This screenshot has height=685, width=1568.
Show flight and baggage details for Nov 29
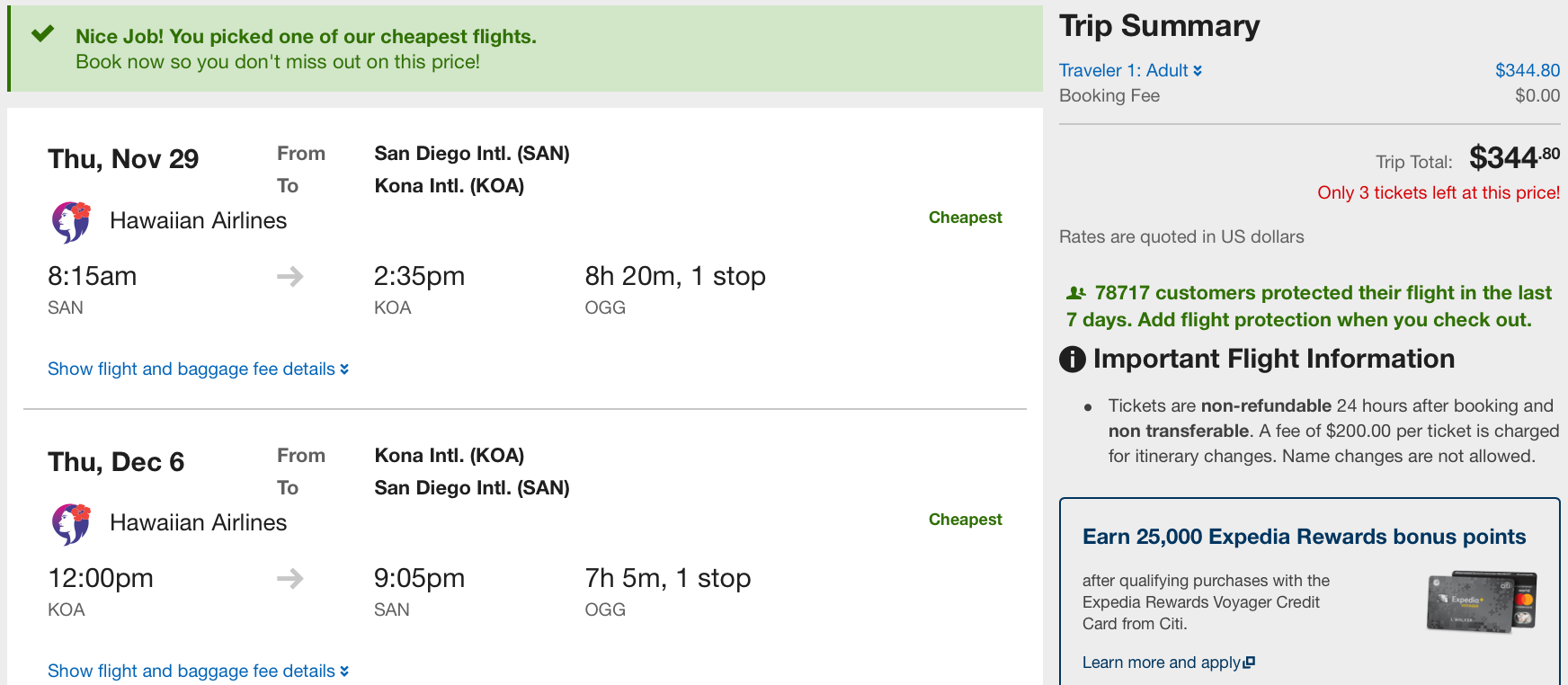pyautogui.click(x=198, y=369)
